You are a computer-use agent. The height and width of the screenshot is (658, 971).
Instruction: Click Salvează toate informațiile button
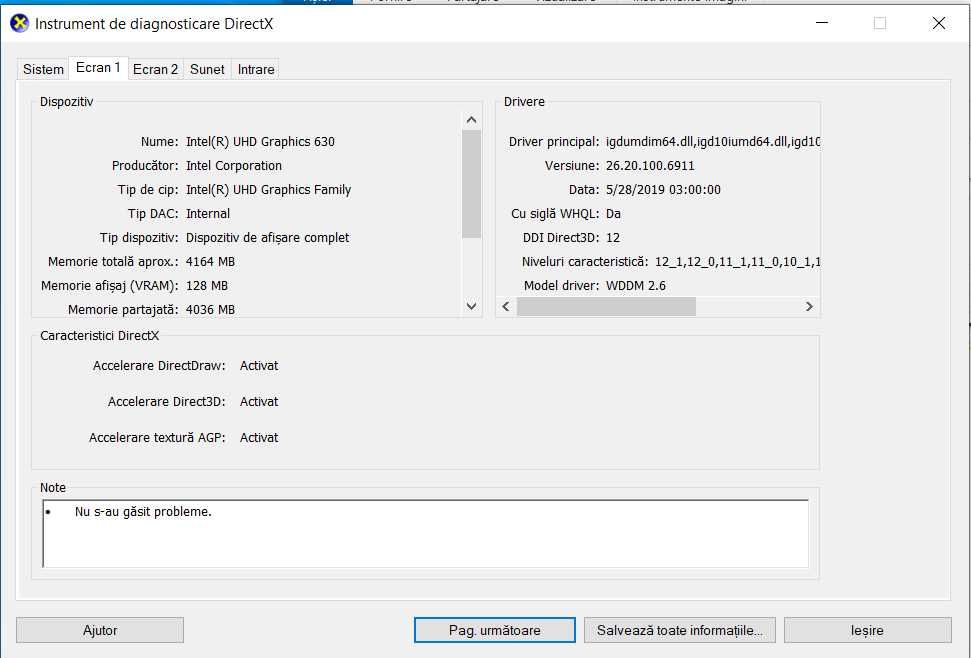click(679, 630)
